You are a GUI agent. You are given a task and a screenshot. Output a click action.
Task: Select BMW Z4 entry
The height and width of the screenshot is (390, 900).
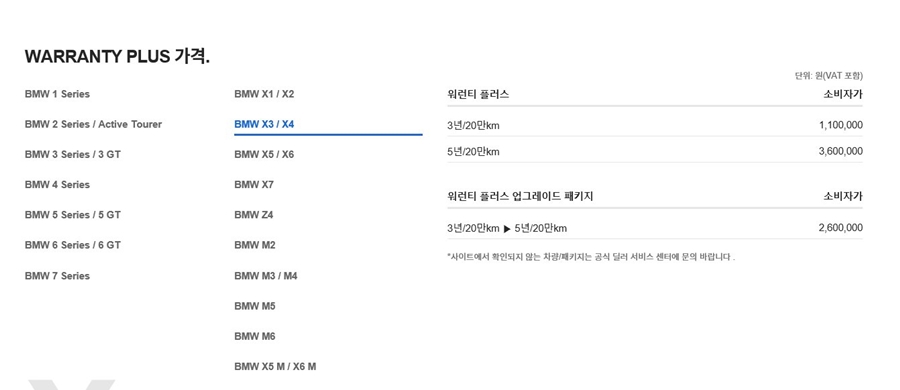click(254, 215)
